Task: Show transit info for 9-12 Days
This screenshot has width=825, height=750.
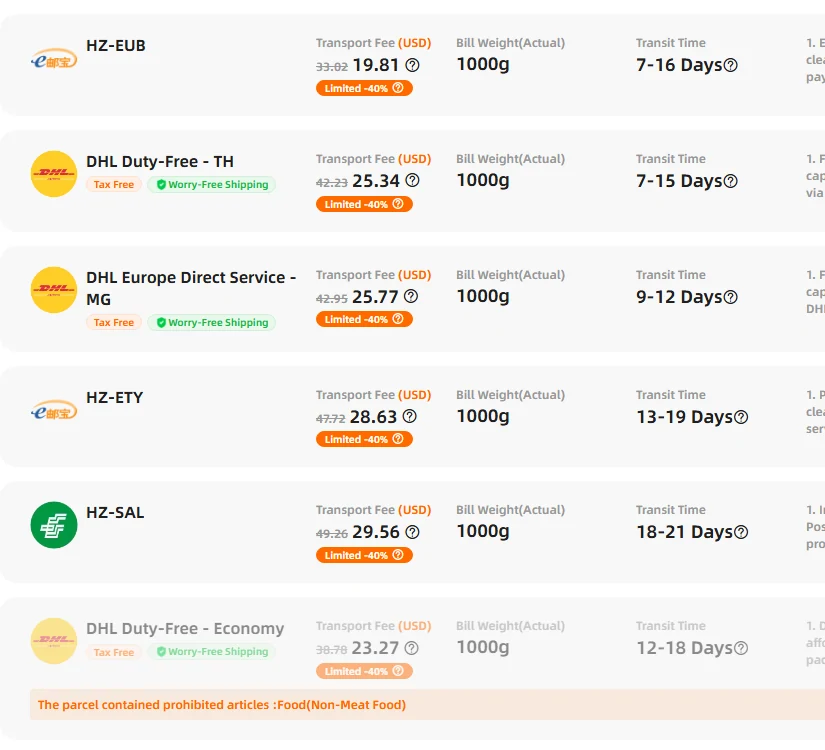Action: 731,297
